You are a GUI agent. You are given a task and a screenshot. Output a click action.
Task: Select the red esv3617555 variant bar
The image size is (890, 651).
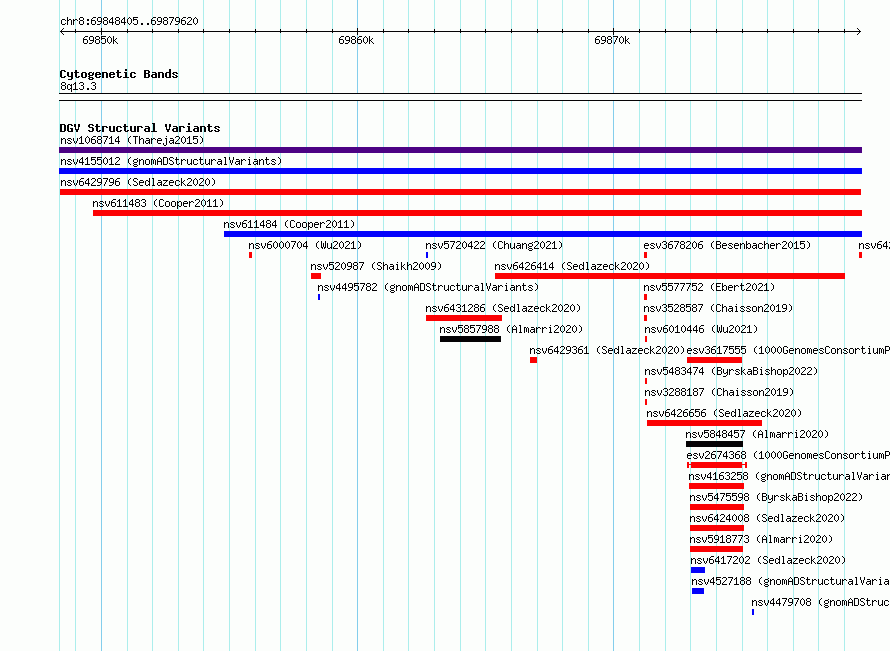coord(715,360)
